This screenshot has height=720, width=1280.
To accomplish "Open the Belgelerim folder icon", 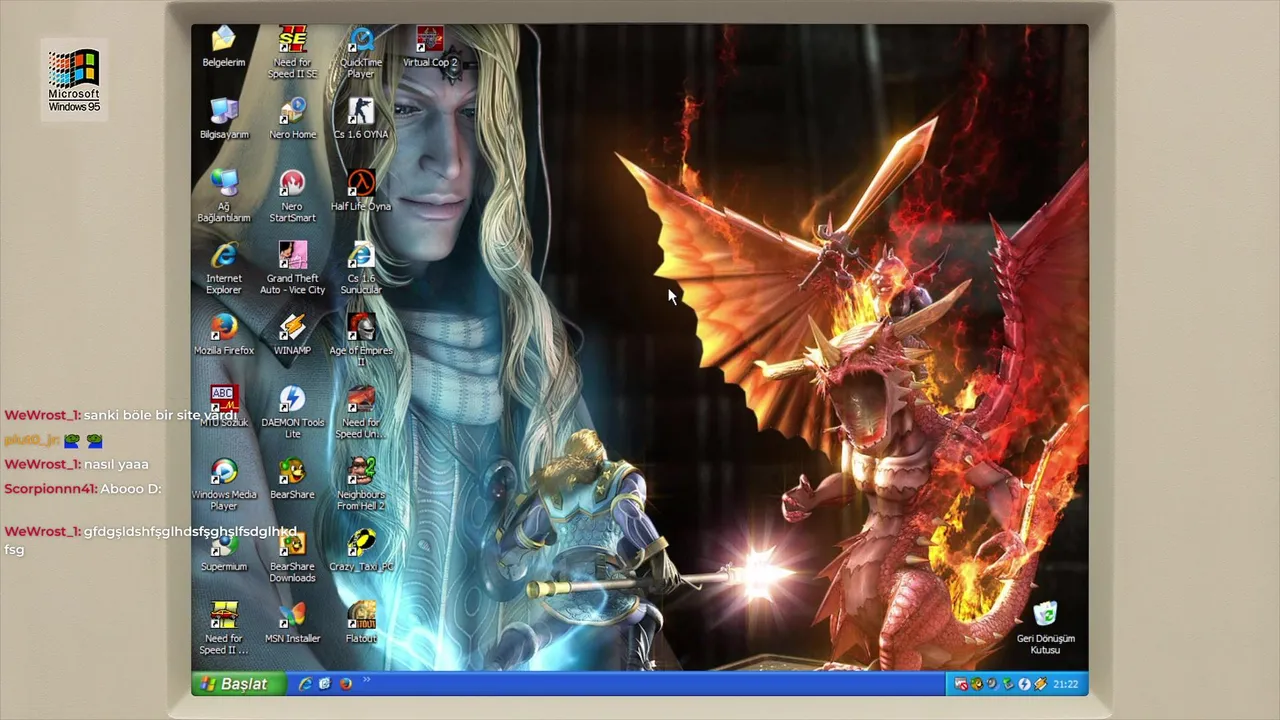I will (x=224, y=47).
